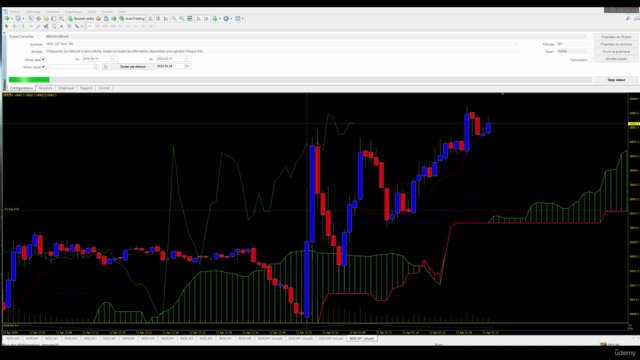Zoom out the chart toolbar icon
This screenshot has width=640, height=360.
(182, 19)
